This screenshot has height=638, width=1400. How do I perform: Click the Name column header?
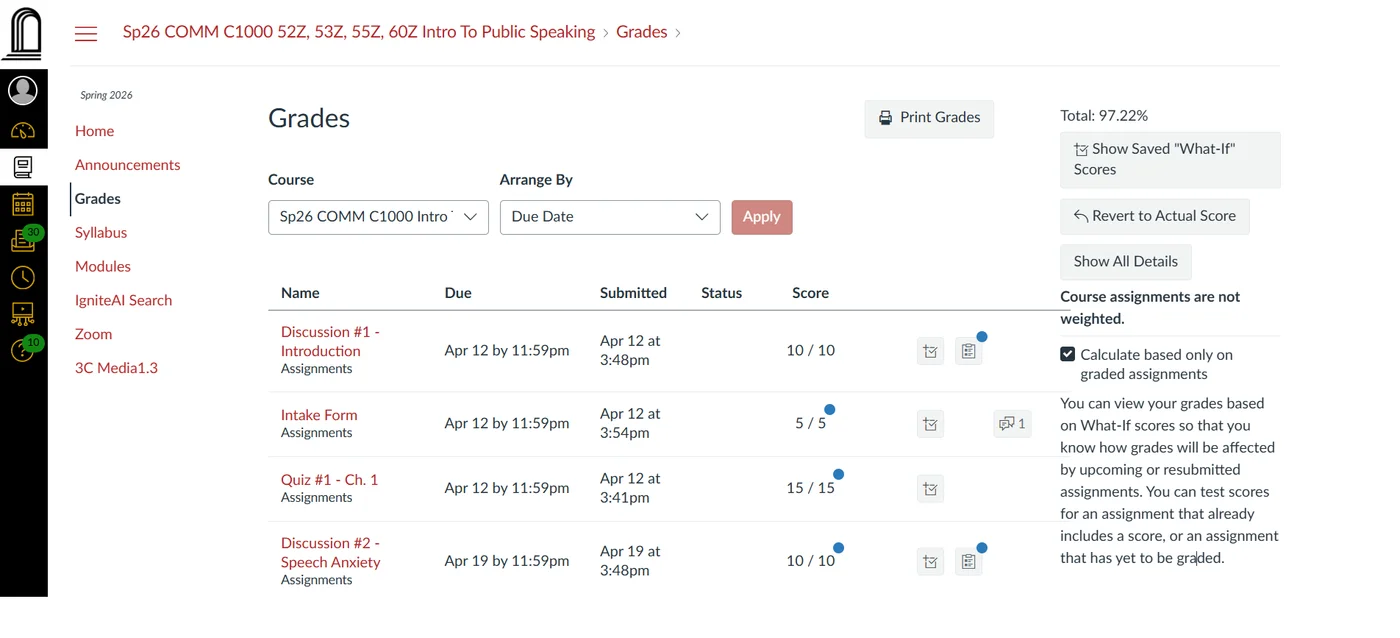300,293
